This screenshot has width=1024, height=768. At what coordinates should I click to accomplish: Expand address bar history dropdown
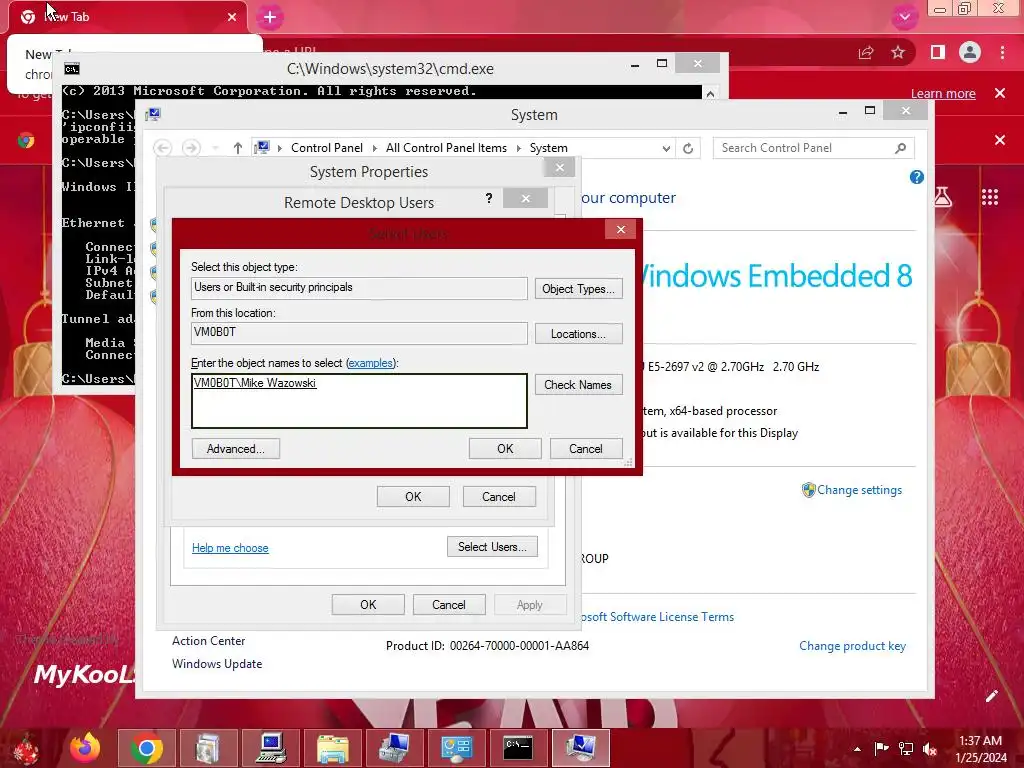666,148
